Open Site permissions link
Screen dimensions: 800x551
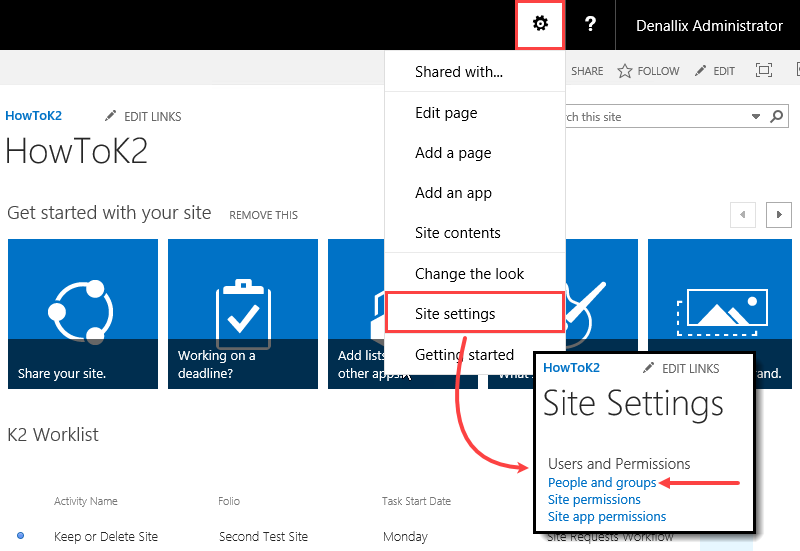coord(594,499)
